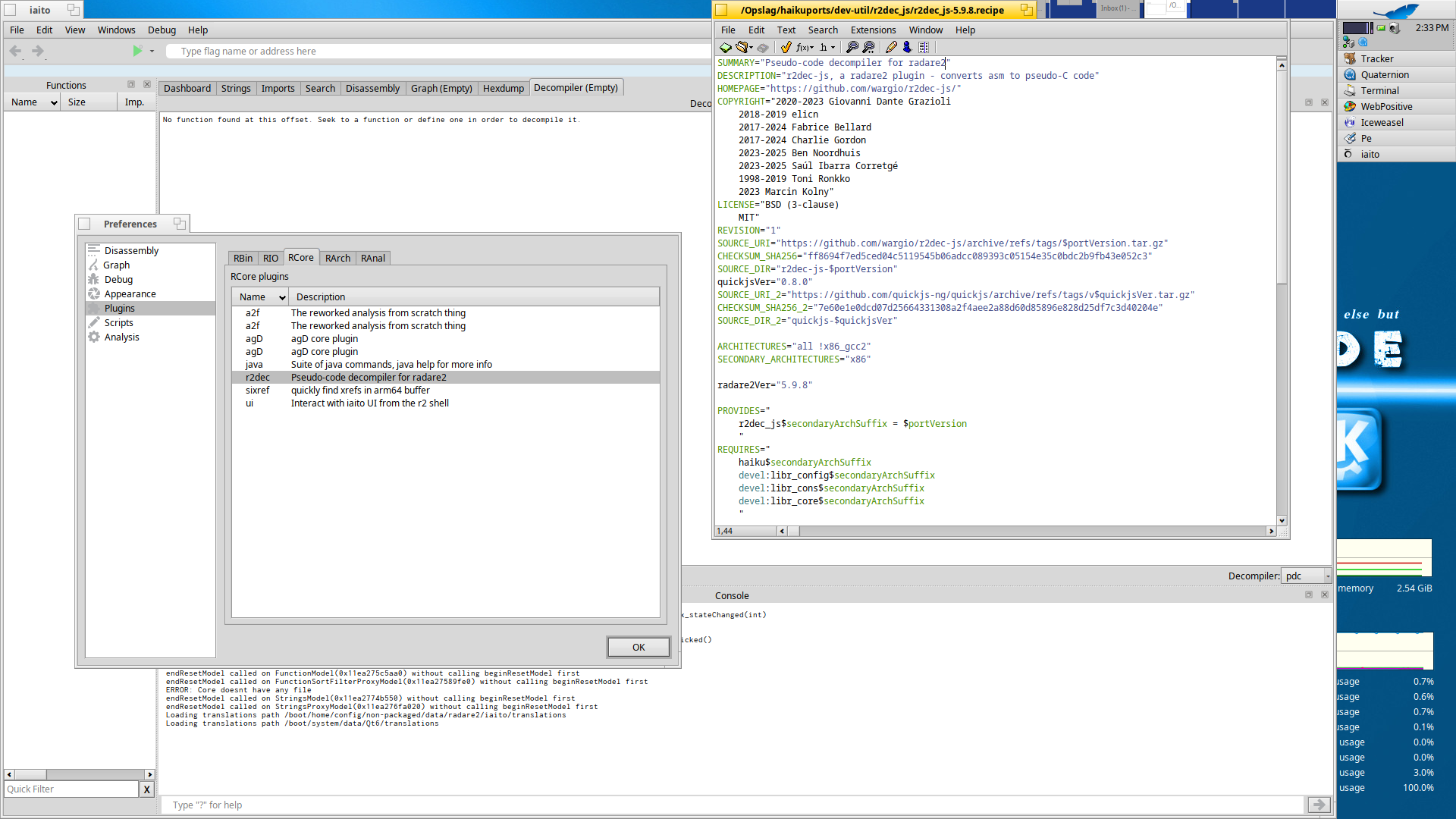This screenshot has width=1456, height=819.
Task: Click the incremental search magnifier icon in Pe
Action: [869, 47]
